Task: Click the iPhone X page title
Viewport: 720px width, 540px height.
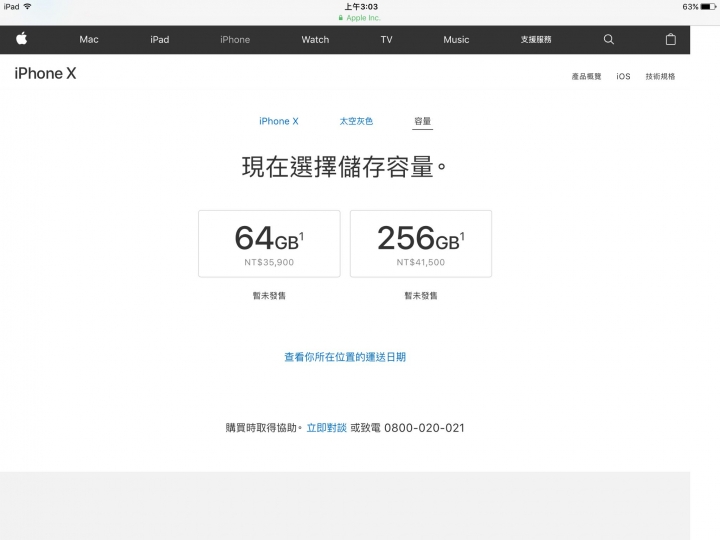Action: click(x=45, y=73)
